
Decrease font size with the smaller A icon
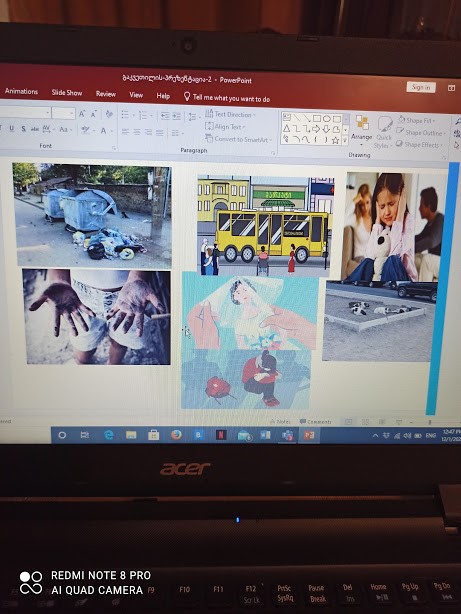click(94, 114)
